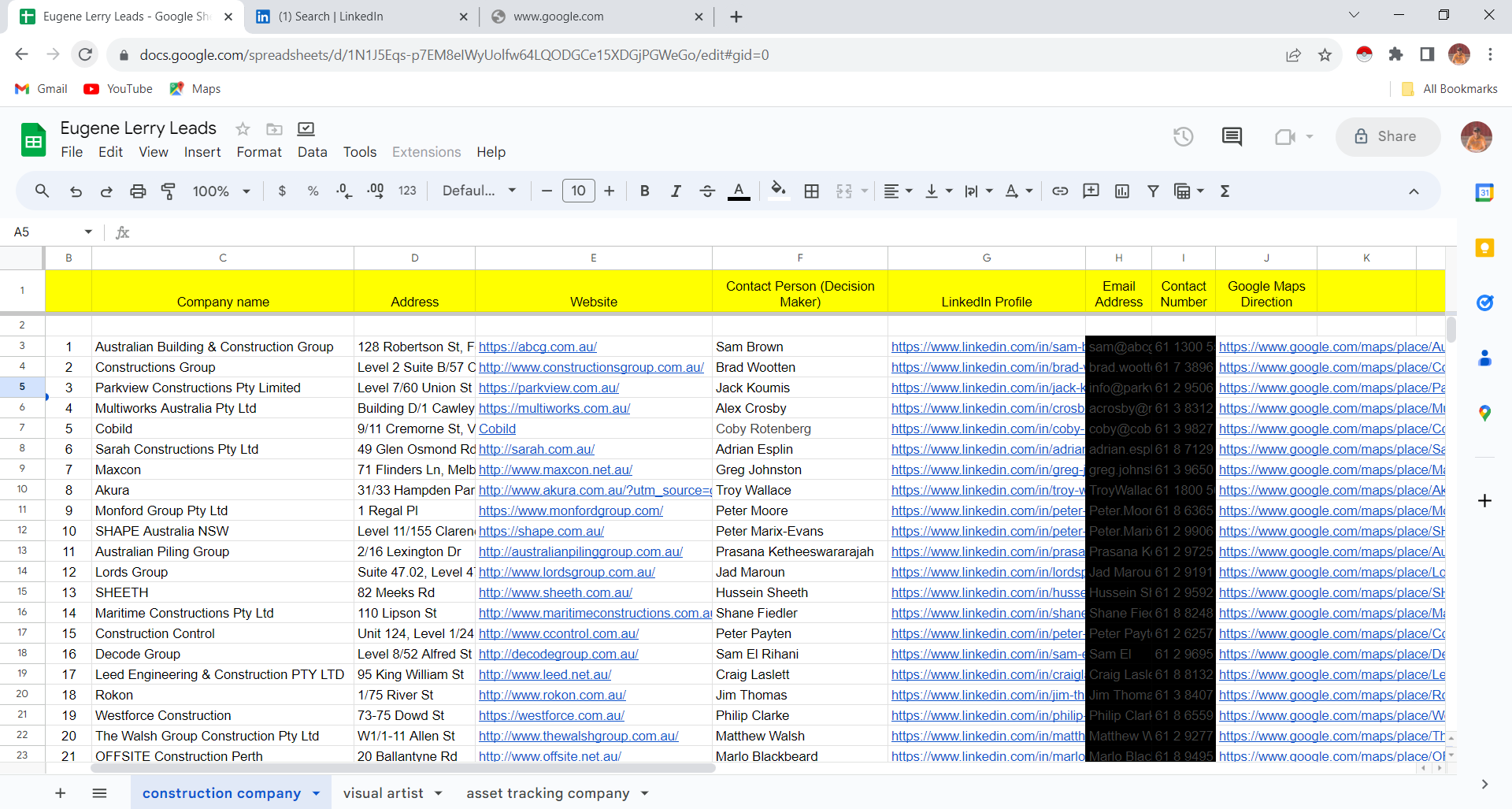The image size is (1512, 809).
Task: Open the font Default dropdown
Action: 479,191
